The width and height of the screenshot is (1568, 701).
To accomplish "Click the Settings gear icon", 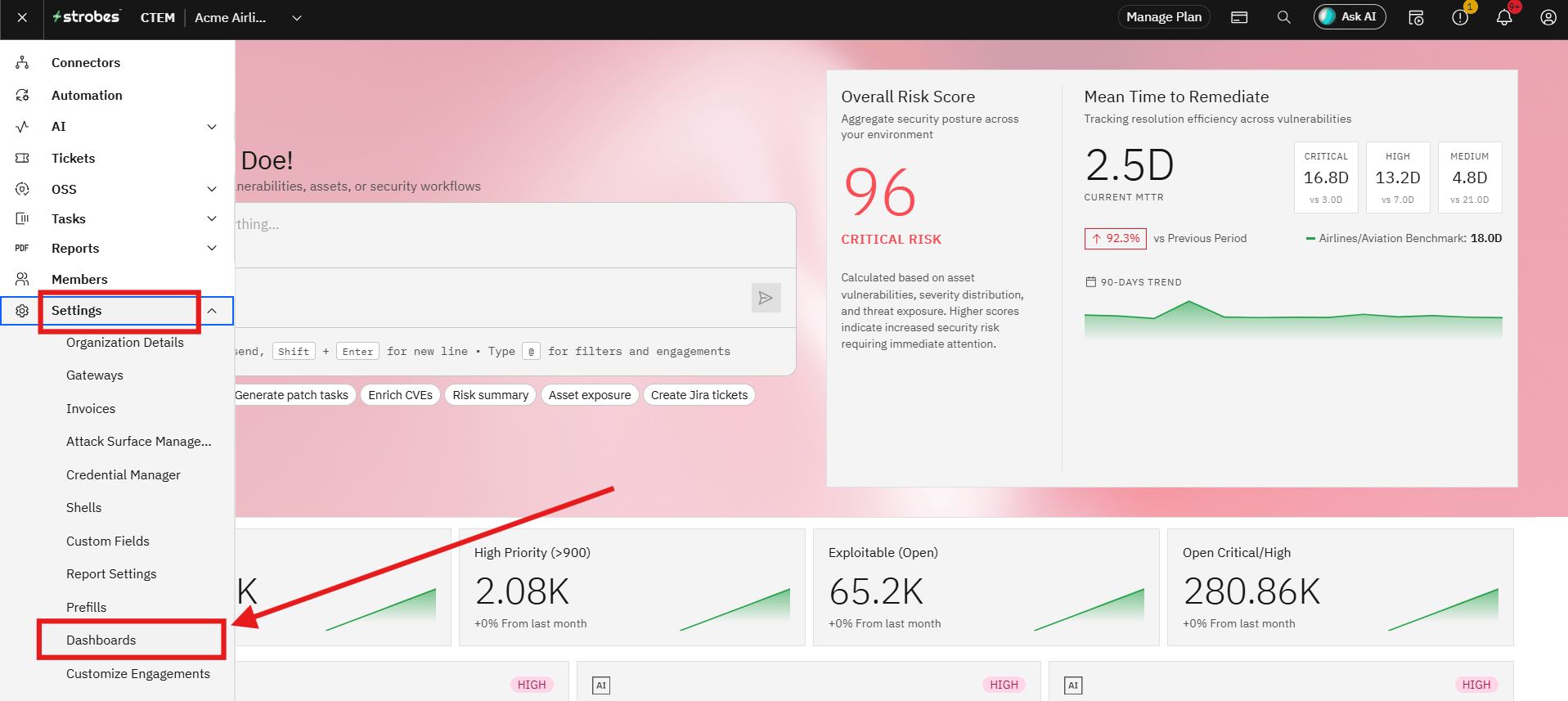I will [x=22, y=311].
